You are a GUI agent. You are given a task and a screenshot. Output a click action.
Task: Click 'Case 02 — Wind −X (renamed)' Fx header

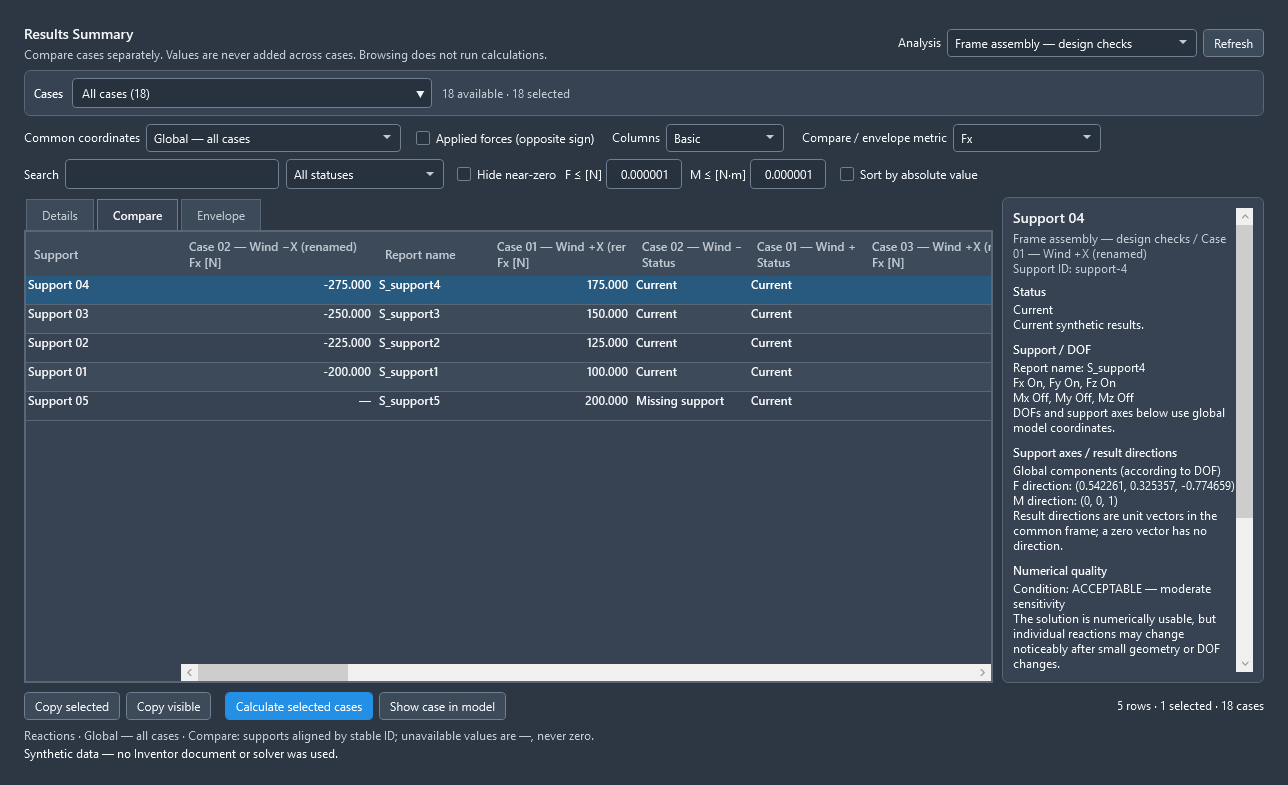tap(279, 254)
